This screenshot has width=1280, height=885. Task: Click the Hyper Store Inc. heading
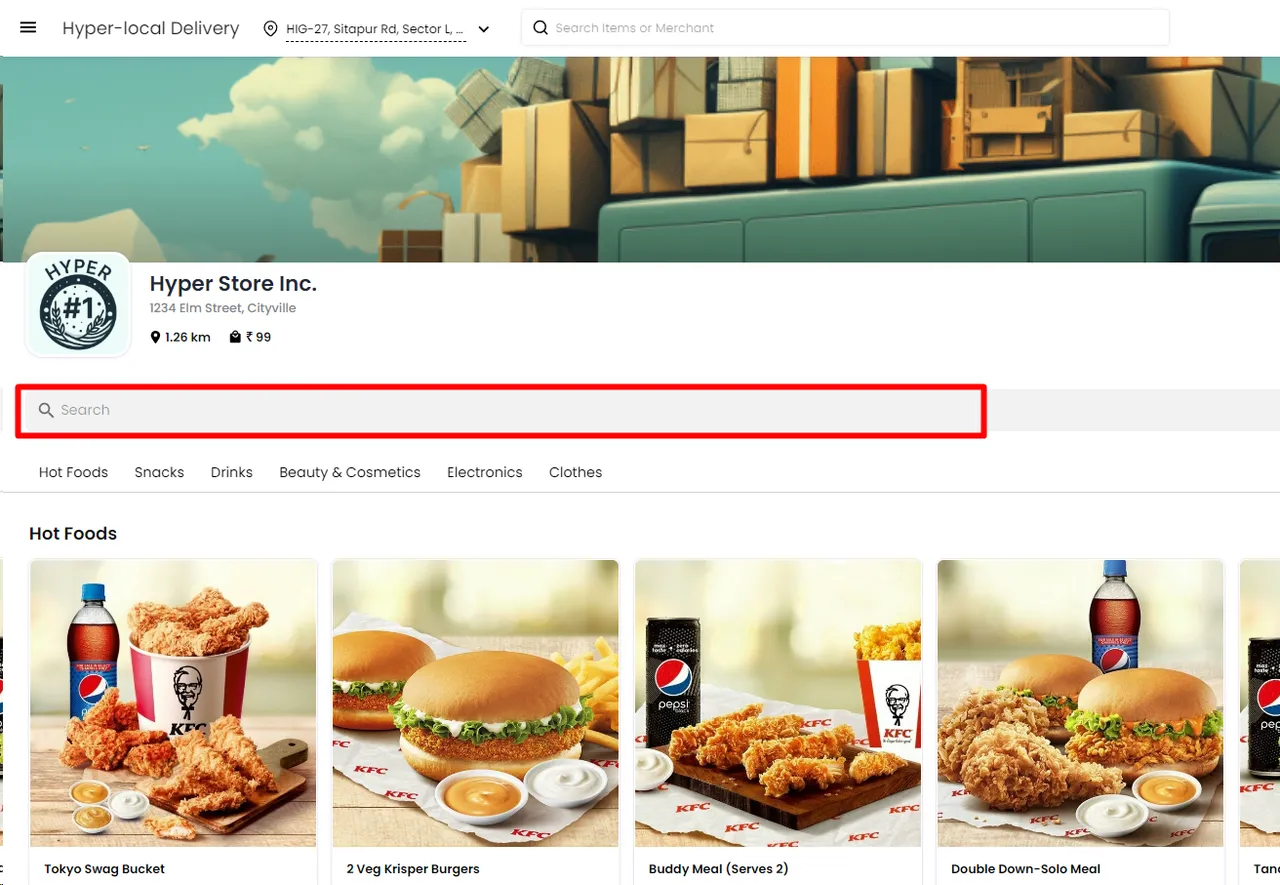click(233, 284)
